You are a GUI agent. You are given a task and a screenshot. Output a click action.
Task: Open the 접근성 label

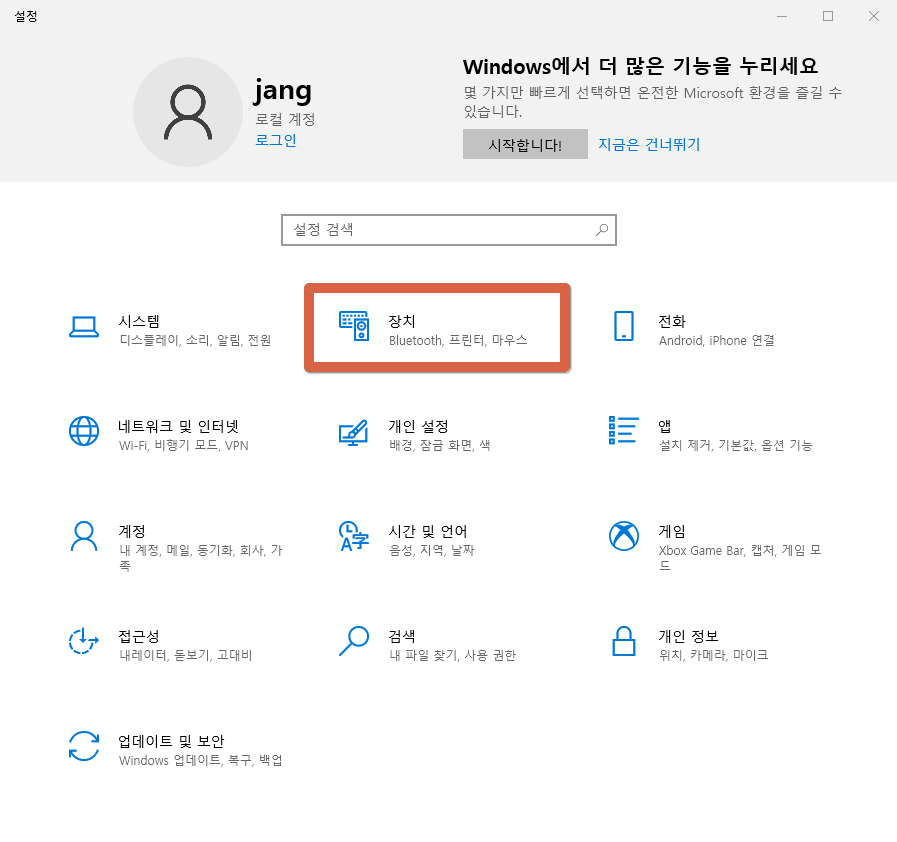point(139,636)
